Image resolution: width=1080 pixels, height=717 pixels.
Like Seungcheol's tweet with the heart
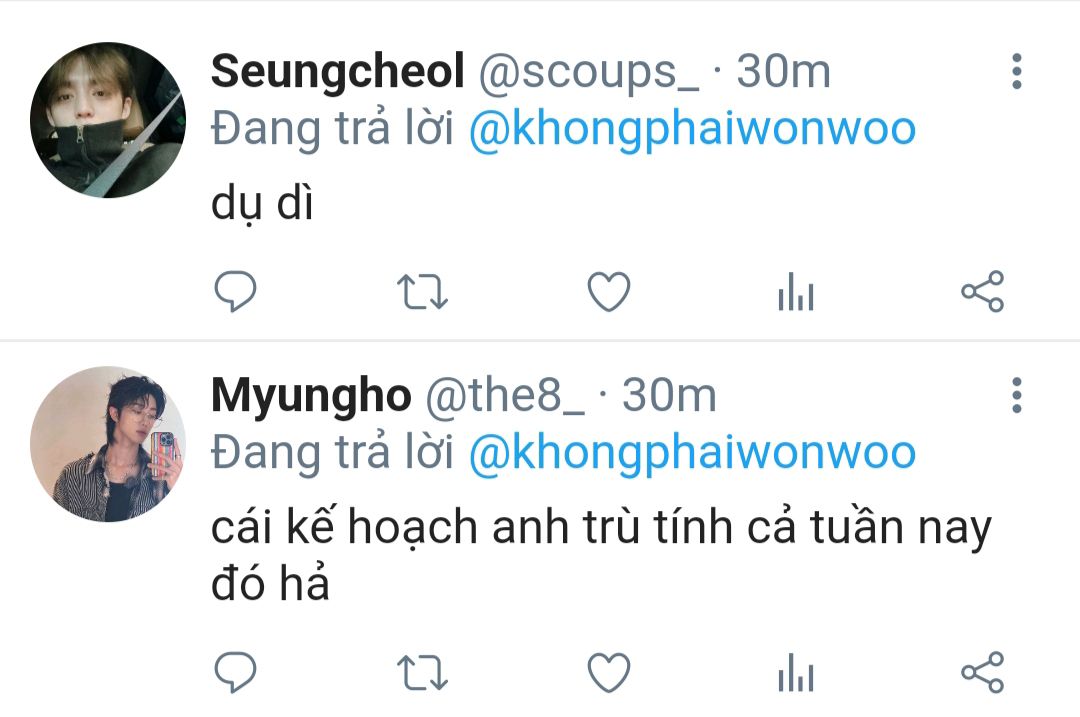pos(609,291)
